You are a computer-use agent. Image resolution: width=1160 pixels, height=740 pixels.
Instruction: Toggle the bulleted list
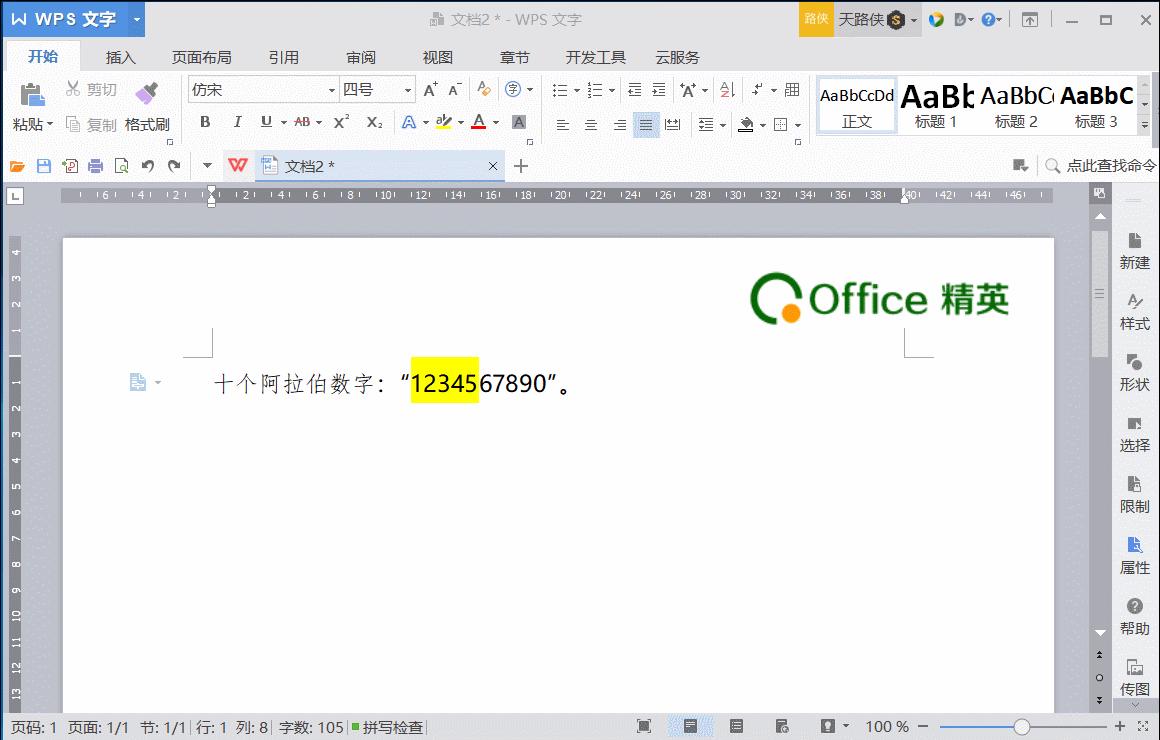click(x=561, y=90)
